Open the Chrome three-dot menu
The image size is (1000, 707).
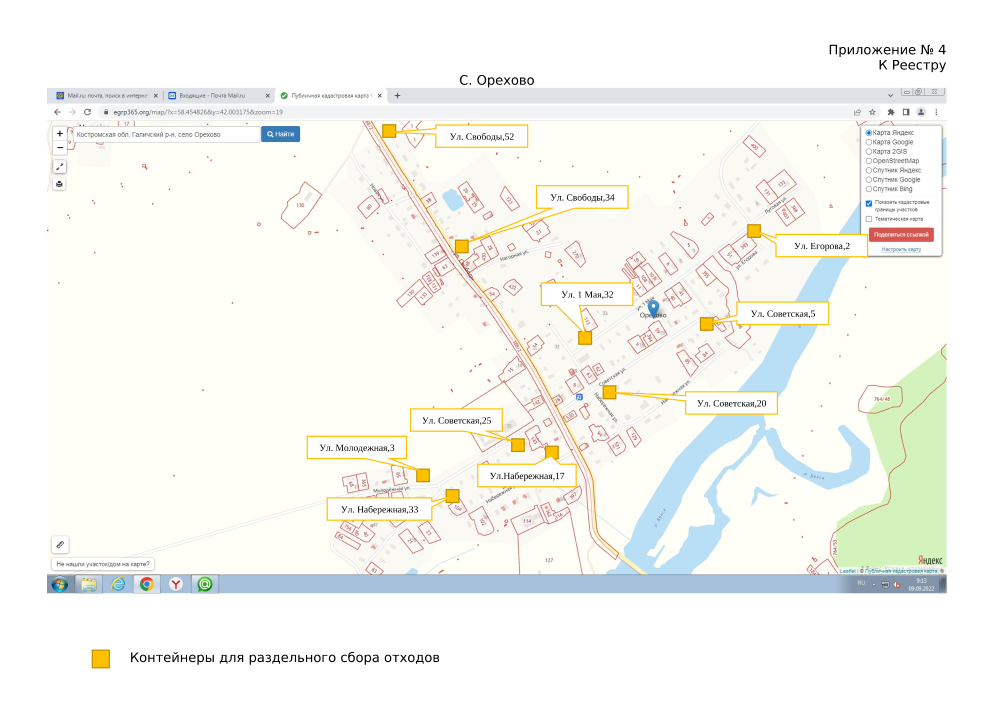coord(936,112)
